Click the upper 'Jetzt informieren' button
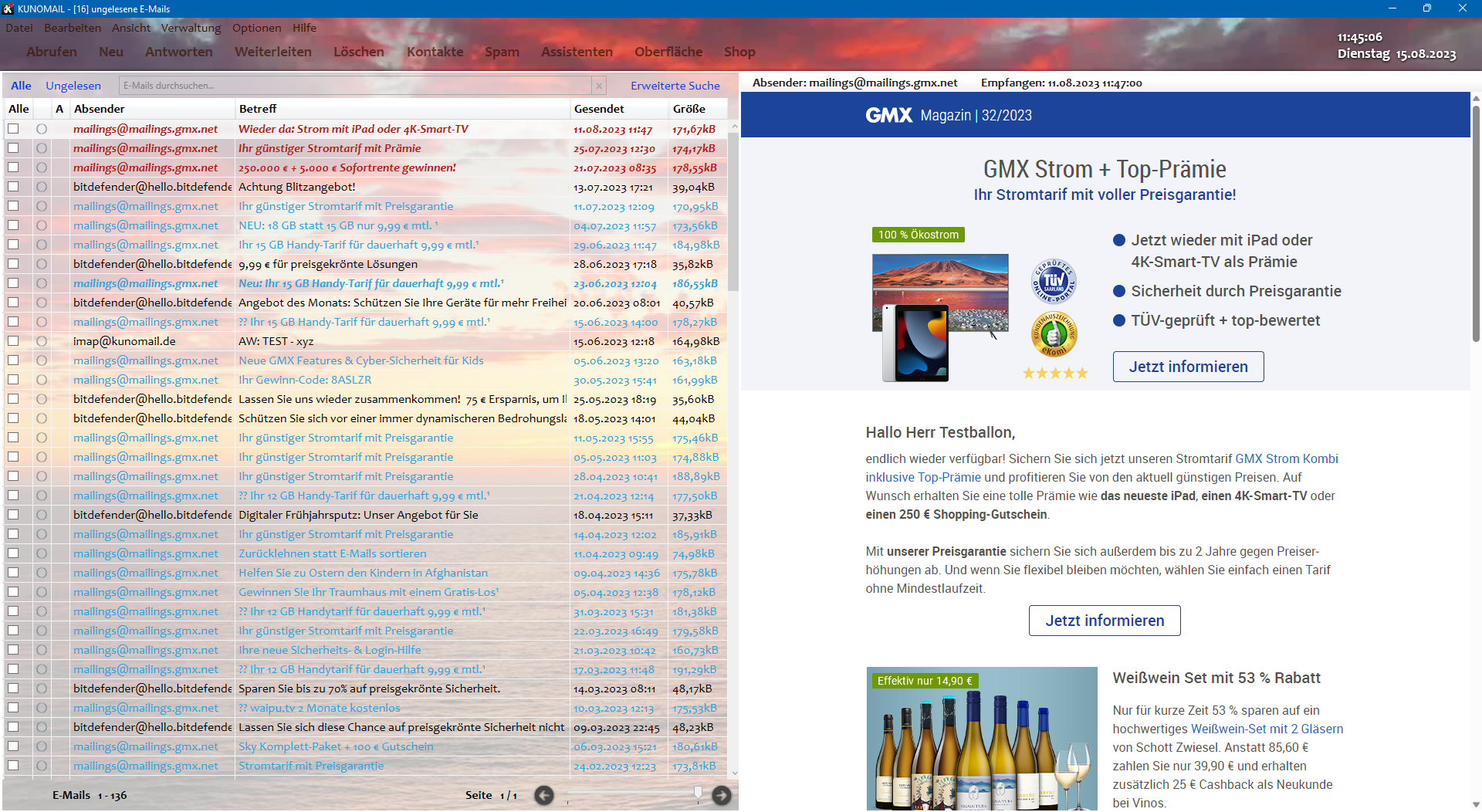The width and height of the screenshot is (1482, 812). pos(1189,367)
